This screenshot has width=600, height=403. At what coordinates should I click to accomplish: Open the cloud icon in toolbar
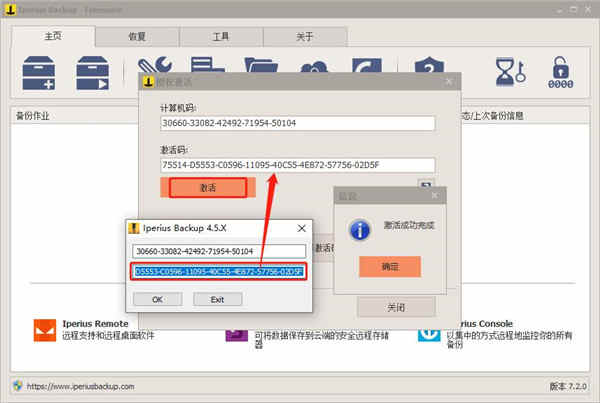pyautogui.click(x=314, y=66)
